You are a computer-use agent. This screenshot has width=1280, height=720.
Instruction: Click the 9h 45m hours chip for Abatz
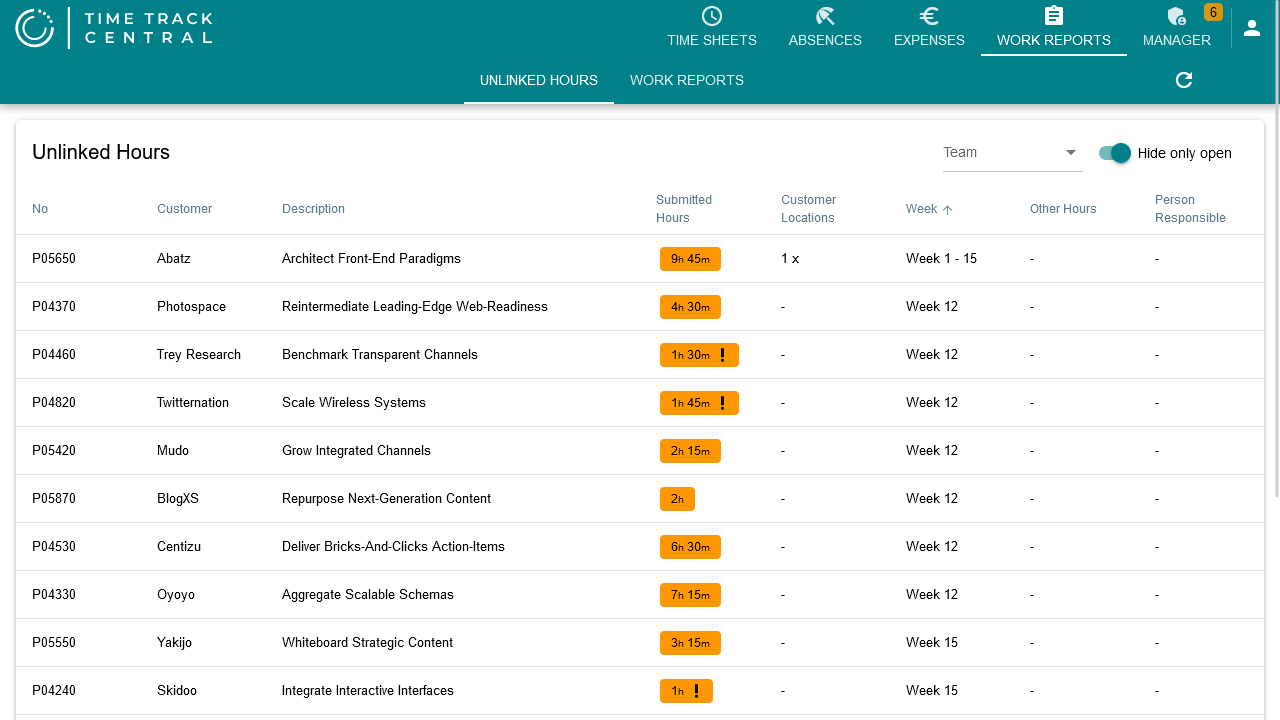(x=690, y=259)
